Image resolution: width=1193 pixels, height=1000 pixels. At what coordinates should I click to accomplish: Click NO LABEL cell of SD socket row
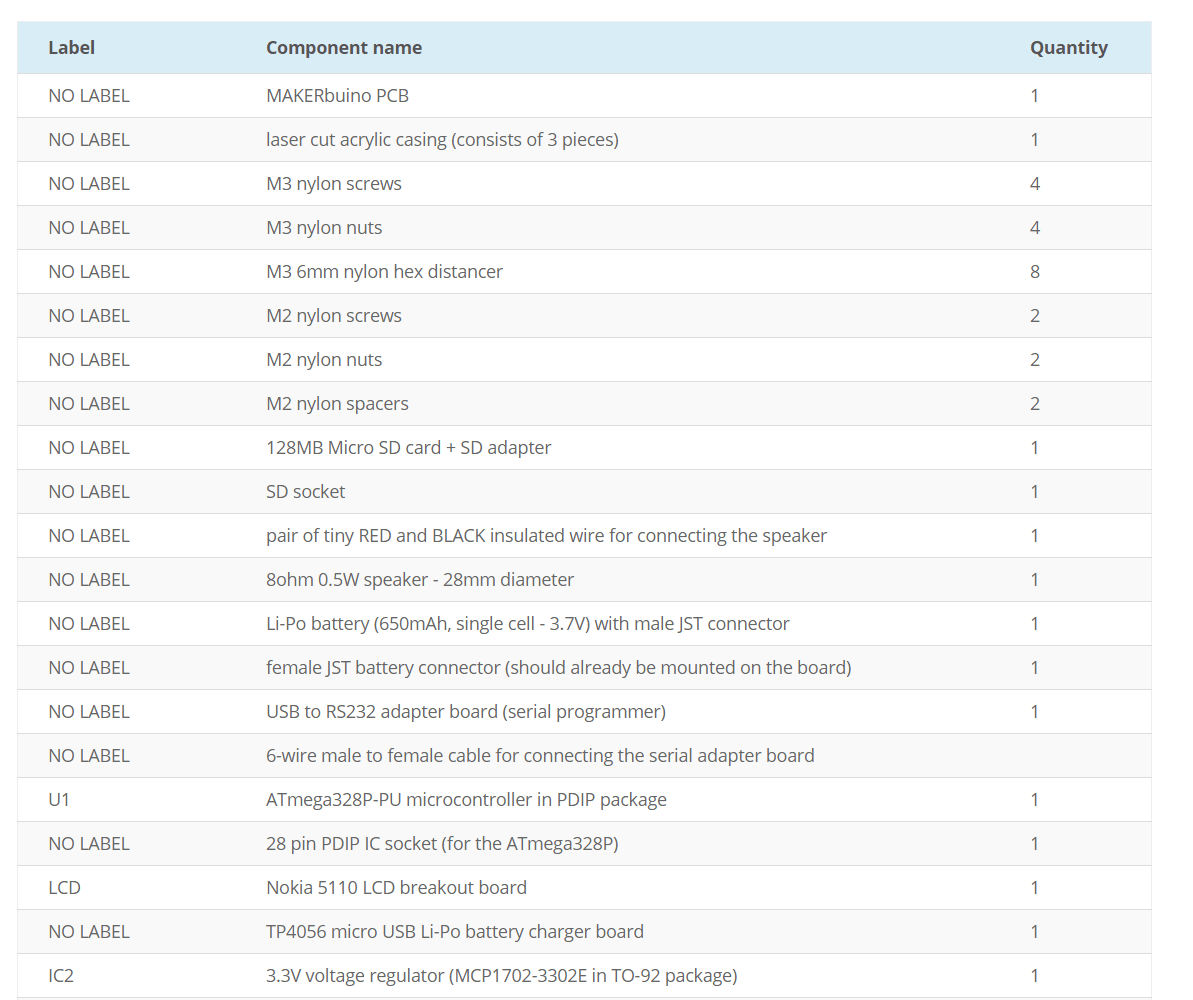88,492
